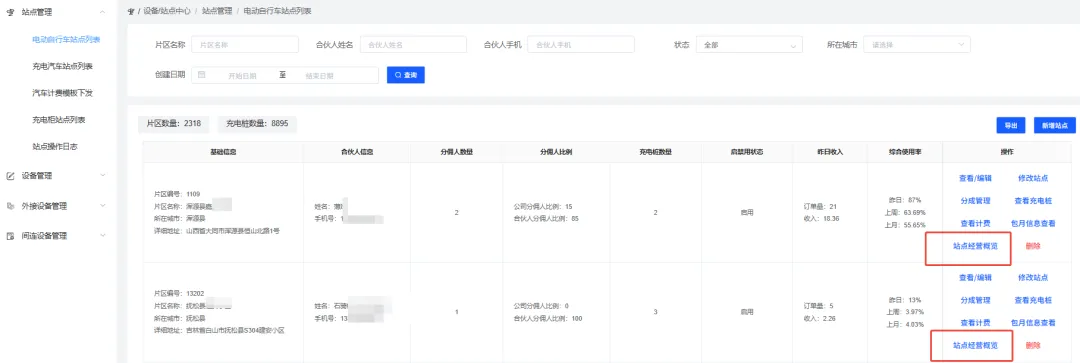
Task: Click the 结束日期 end date field
Action: [320, 75]
